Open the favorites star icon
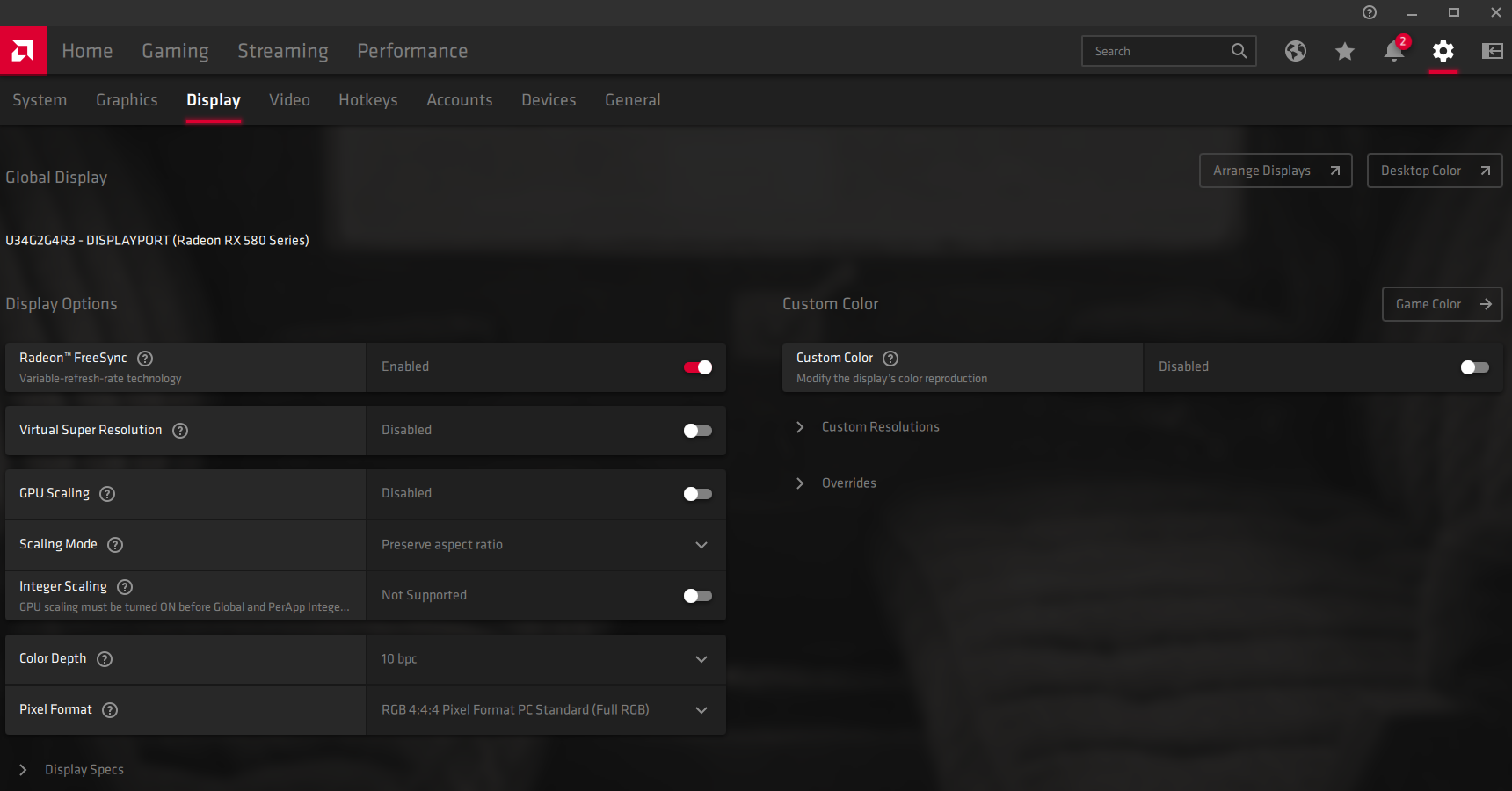The height and width of the screenshot is (791, 1512). 1344,52
